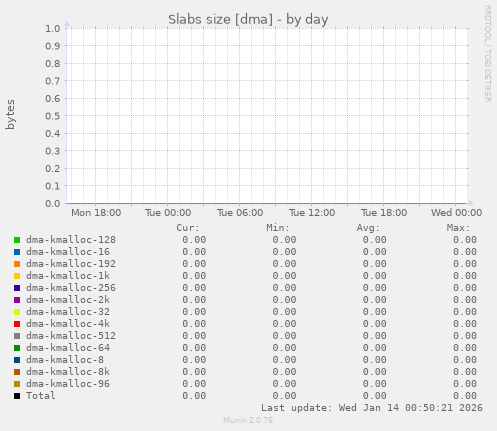This screenshot has height=431, width=497.
Task: Select the dma-kmalloc-256 legend label
Action: 71,288
